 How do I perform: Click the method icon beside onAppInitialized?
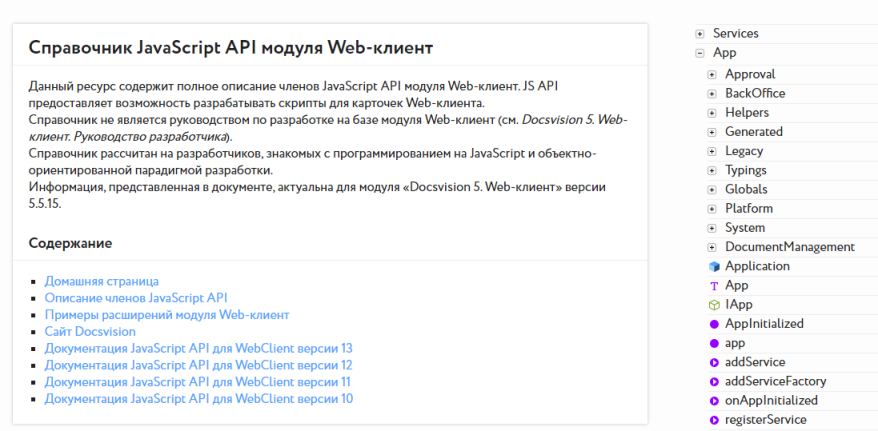coord(714,401)
